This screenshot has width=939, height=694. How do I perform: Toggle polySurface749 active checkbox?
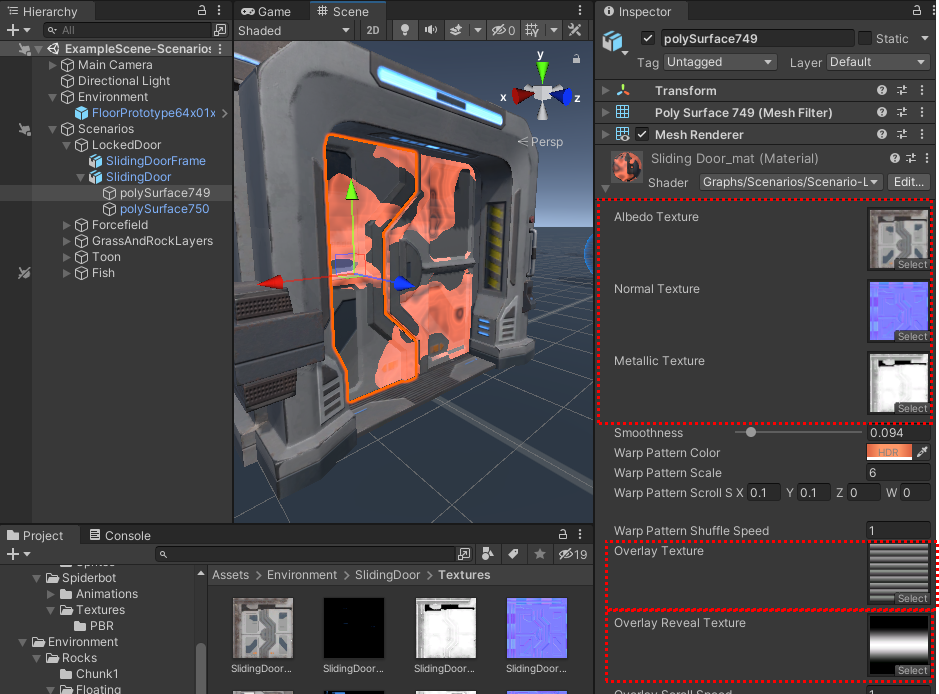tap(647, 38)
